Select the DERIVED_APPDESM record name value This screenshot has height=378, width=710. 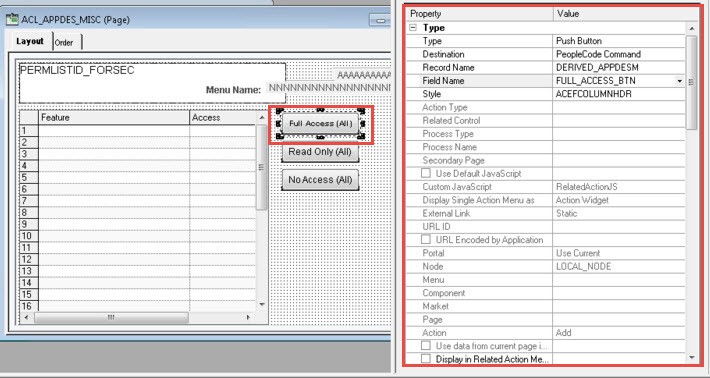597,67
